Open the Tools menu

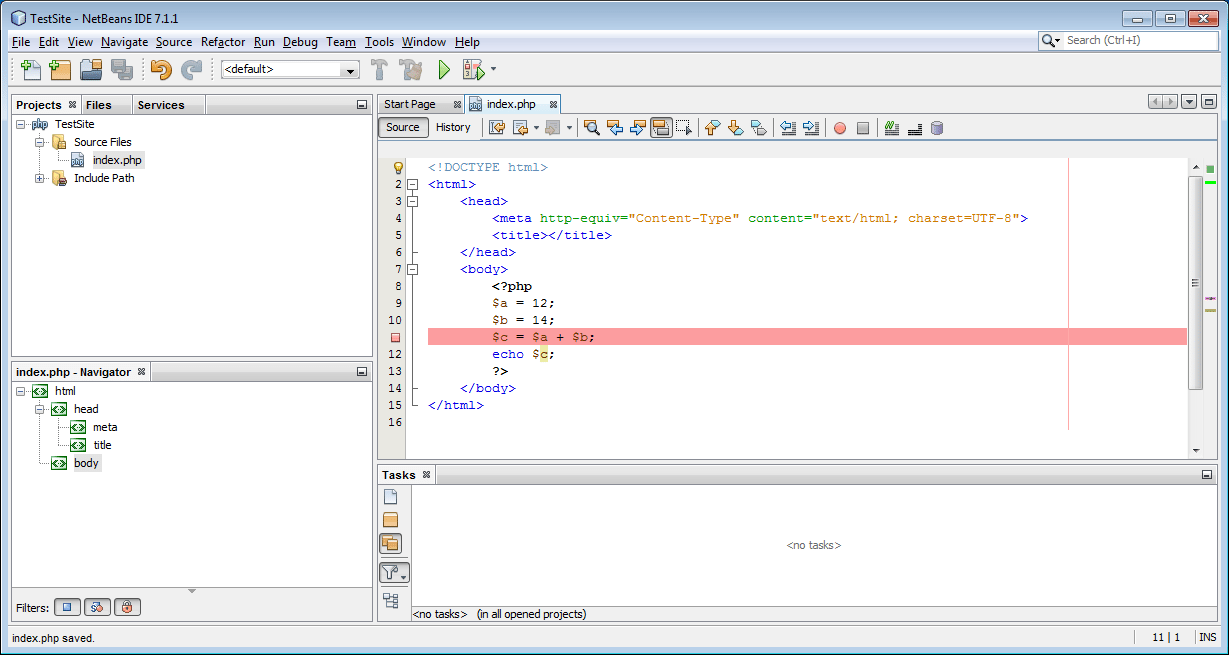[x=379, y=42]
